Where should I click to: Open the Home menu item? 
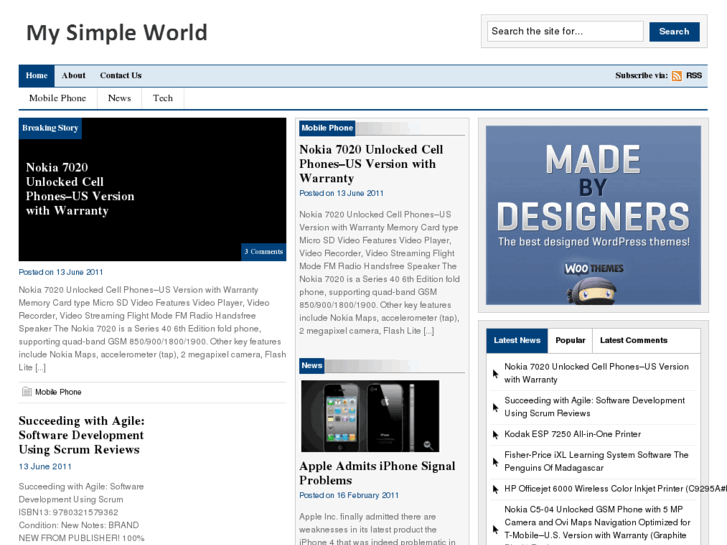click(x=37, y=76)
